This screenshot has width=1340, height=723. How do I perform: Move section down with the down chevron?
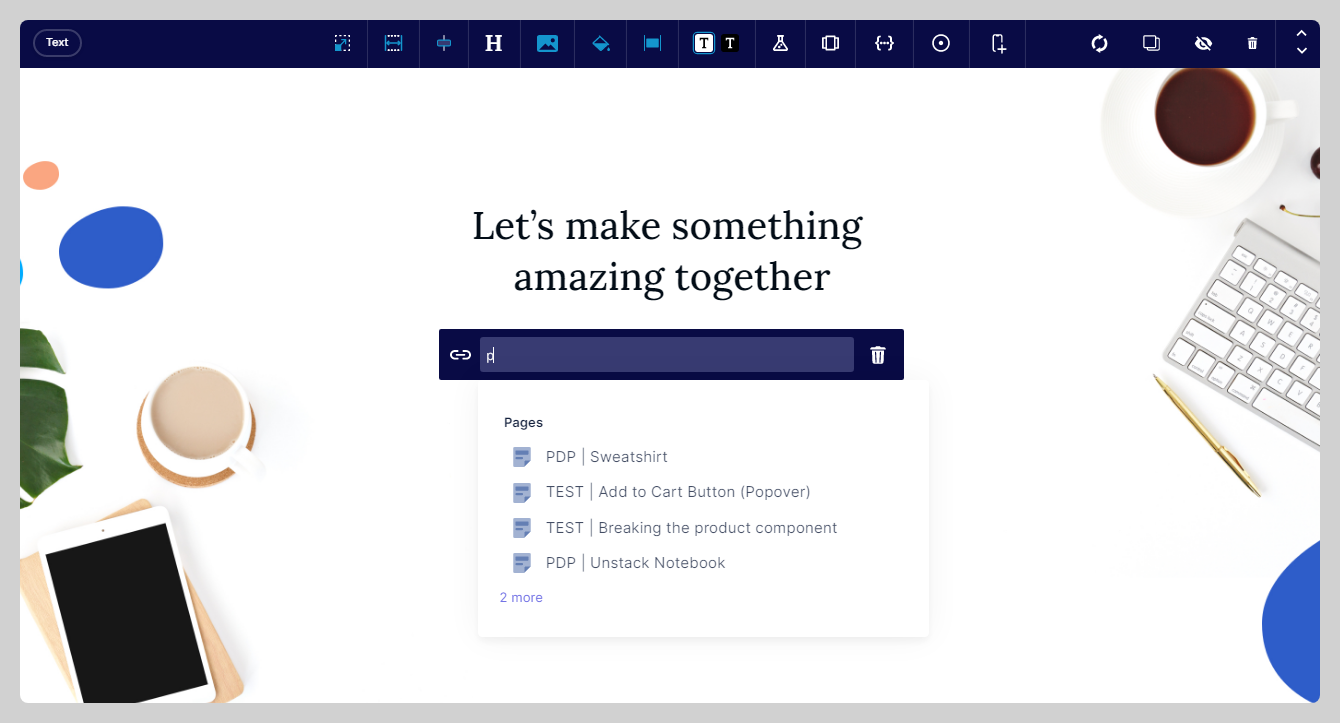(1301, 51)
